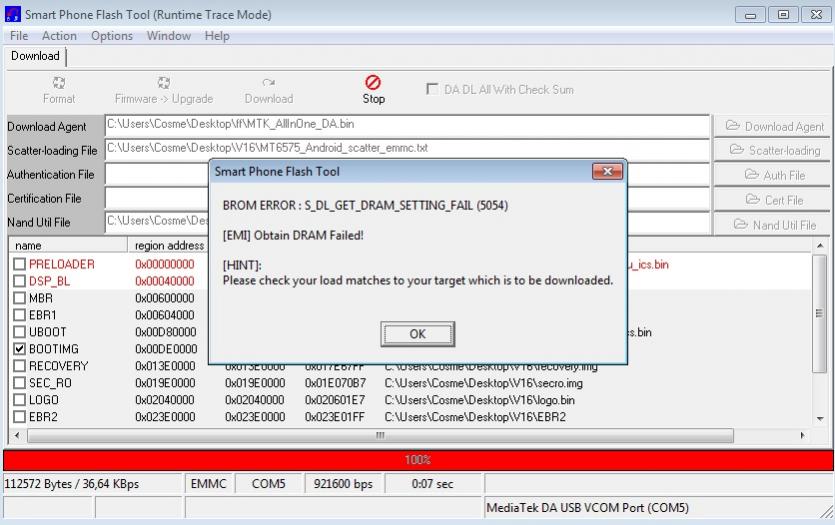Image resolution: width=835 pixels, height=525 pixels.
Task: Select the Download tab
Action: tap(35, 56)
